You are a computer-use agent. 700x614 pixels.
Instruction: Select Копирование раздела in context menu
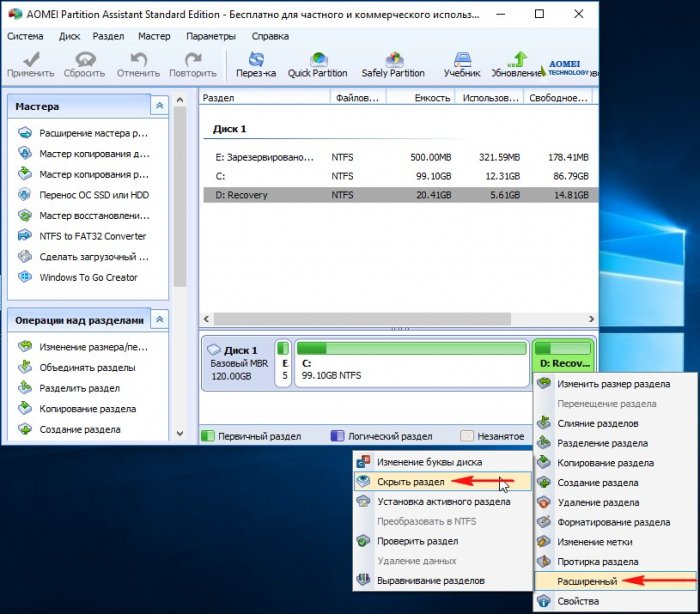[615, 463]
